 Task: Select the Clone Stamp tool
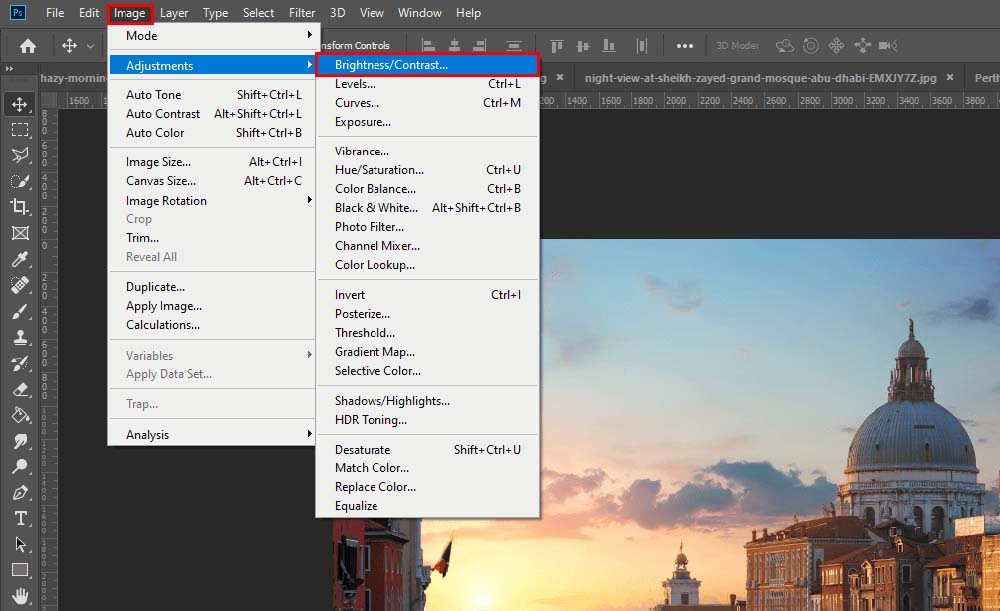tap(21, 337)
